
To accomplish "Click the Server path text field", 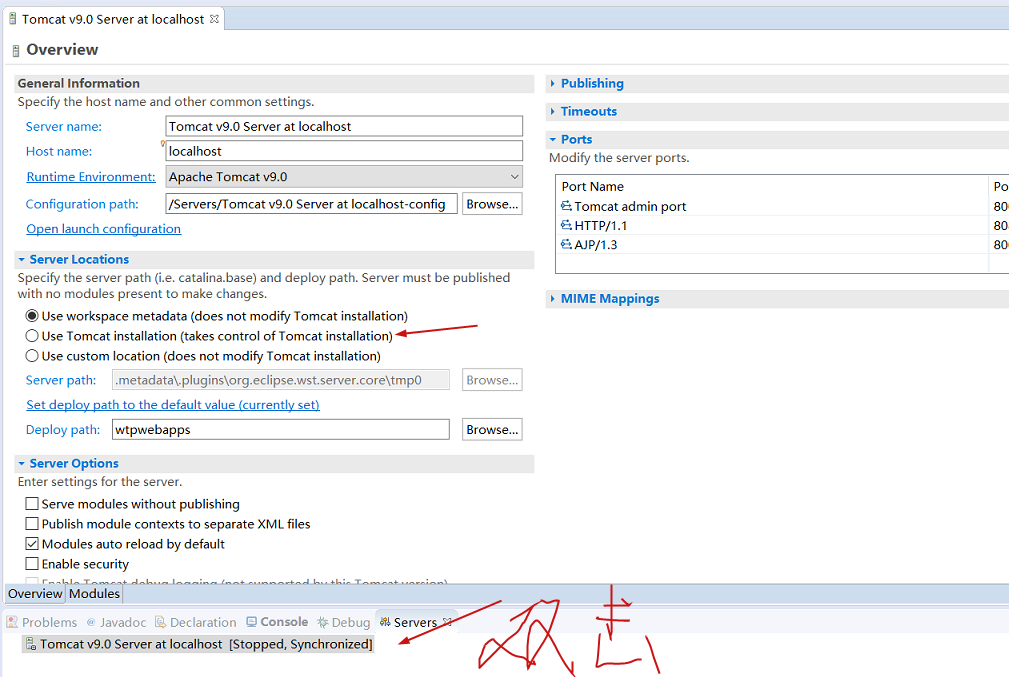I will tap(281, 380).
